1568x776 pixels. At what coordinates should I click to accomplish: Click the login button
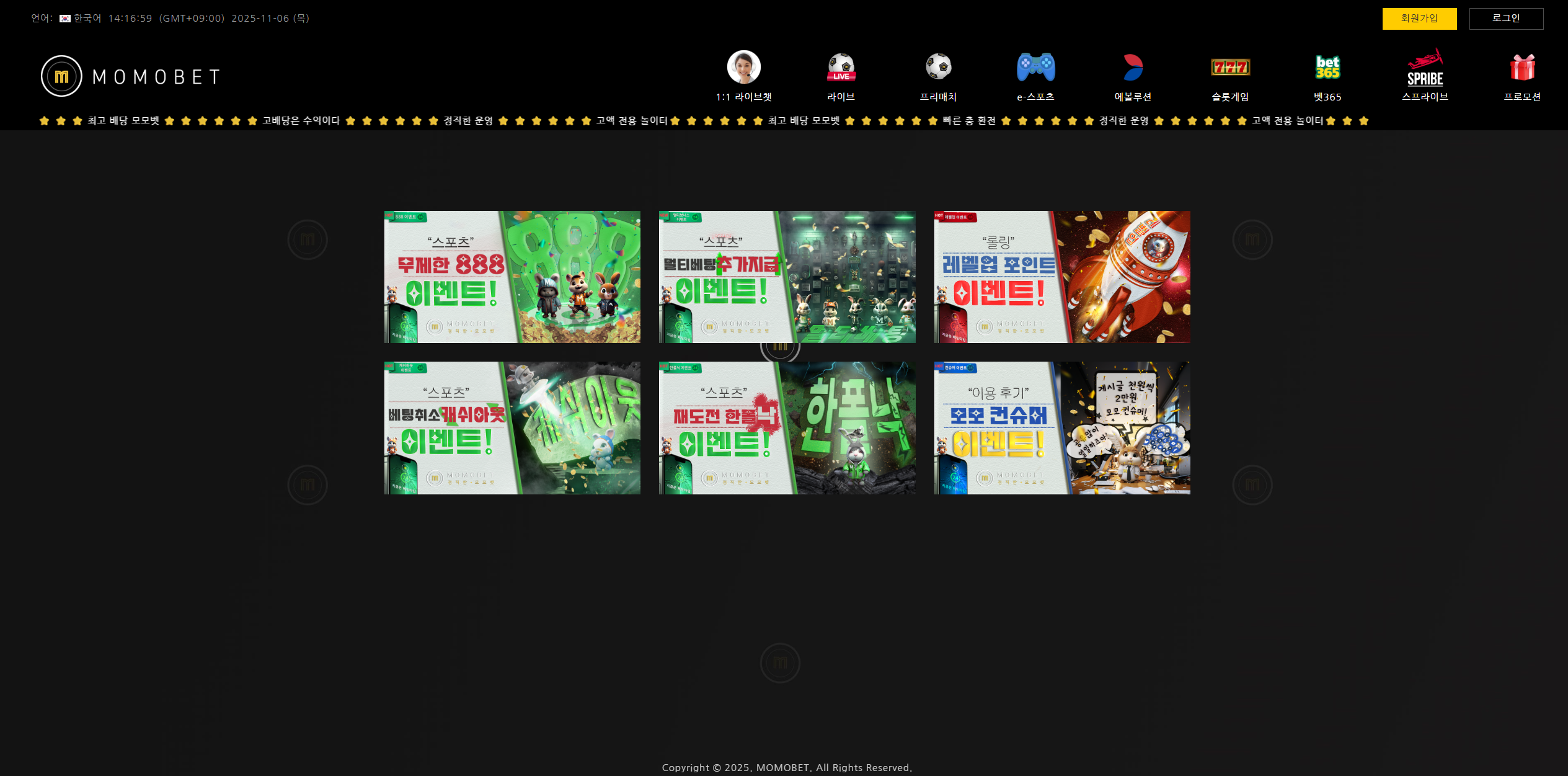pos(1506,19)
